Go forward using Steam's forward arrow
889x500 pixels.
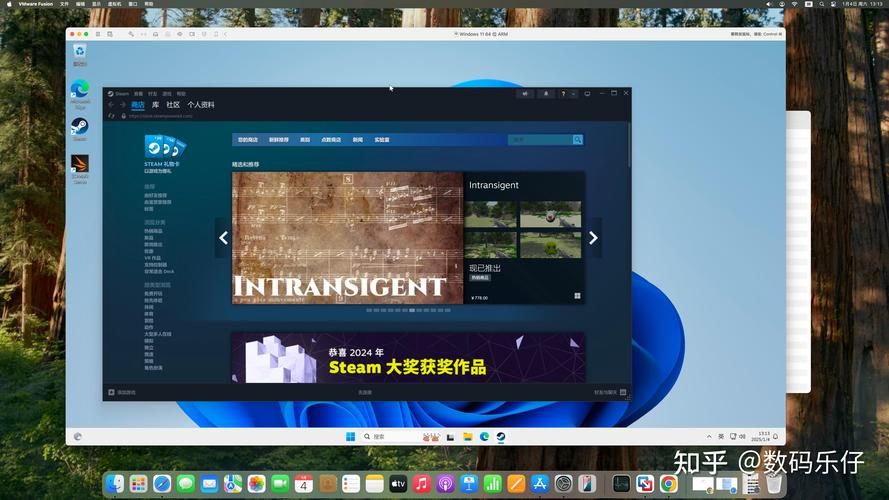click(122, 105)
